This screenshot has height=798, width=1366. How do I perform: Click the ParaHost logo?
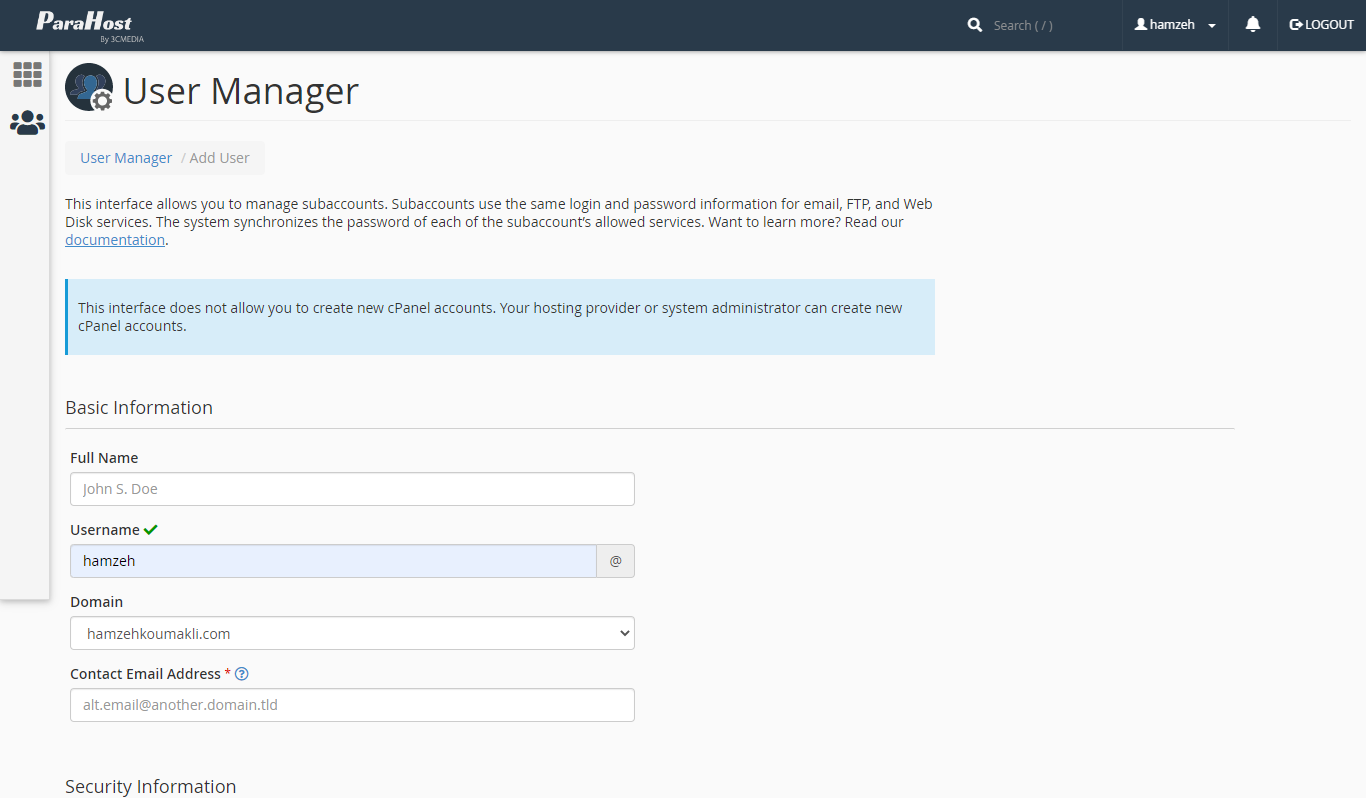point(84,24)
